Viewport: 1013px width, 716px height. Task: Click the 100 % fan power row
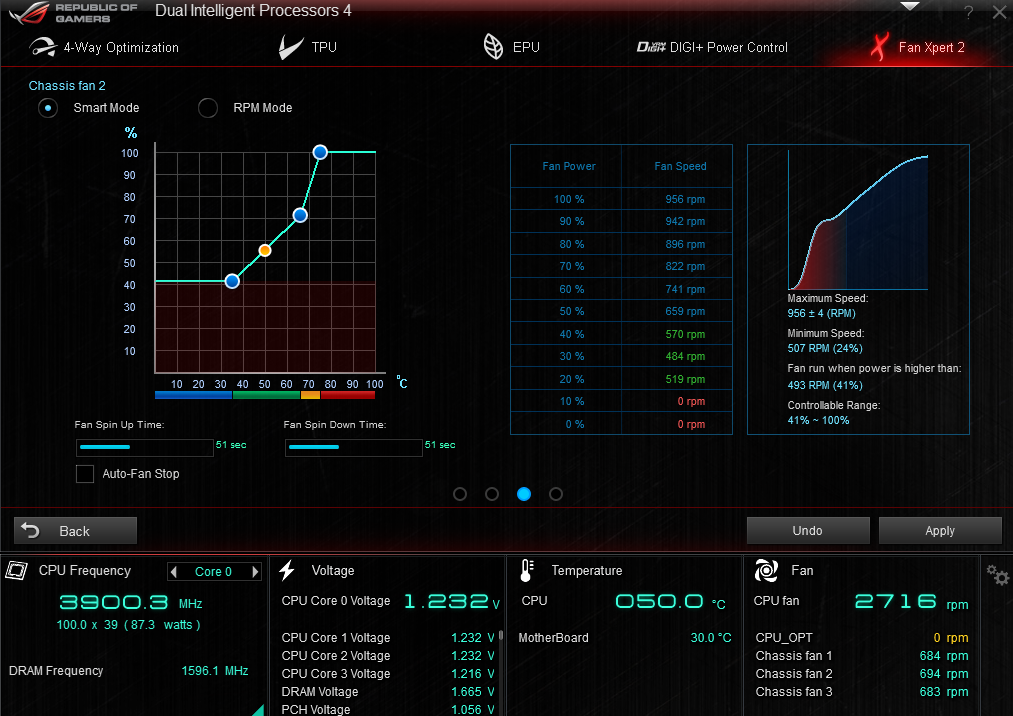(621, 199)
